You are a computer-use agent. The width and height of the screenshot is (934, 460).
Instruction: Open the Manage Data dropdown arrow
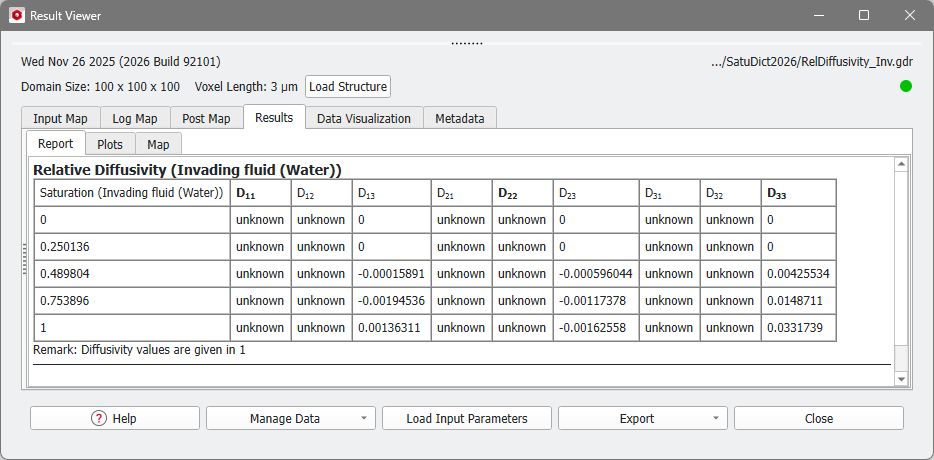tap(362, 418)
